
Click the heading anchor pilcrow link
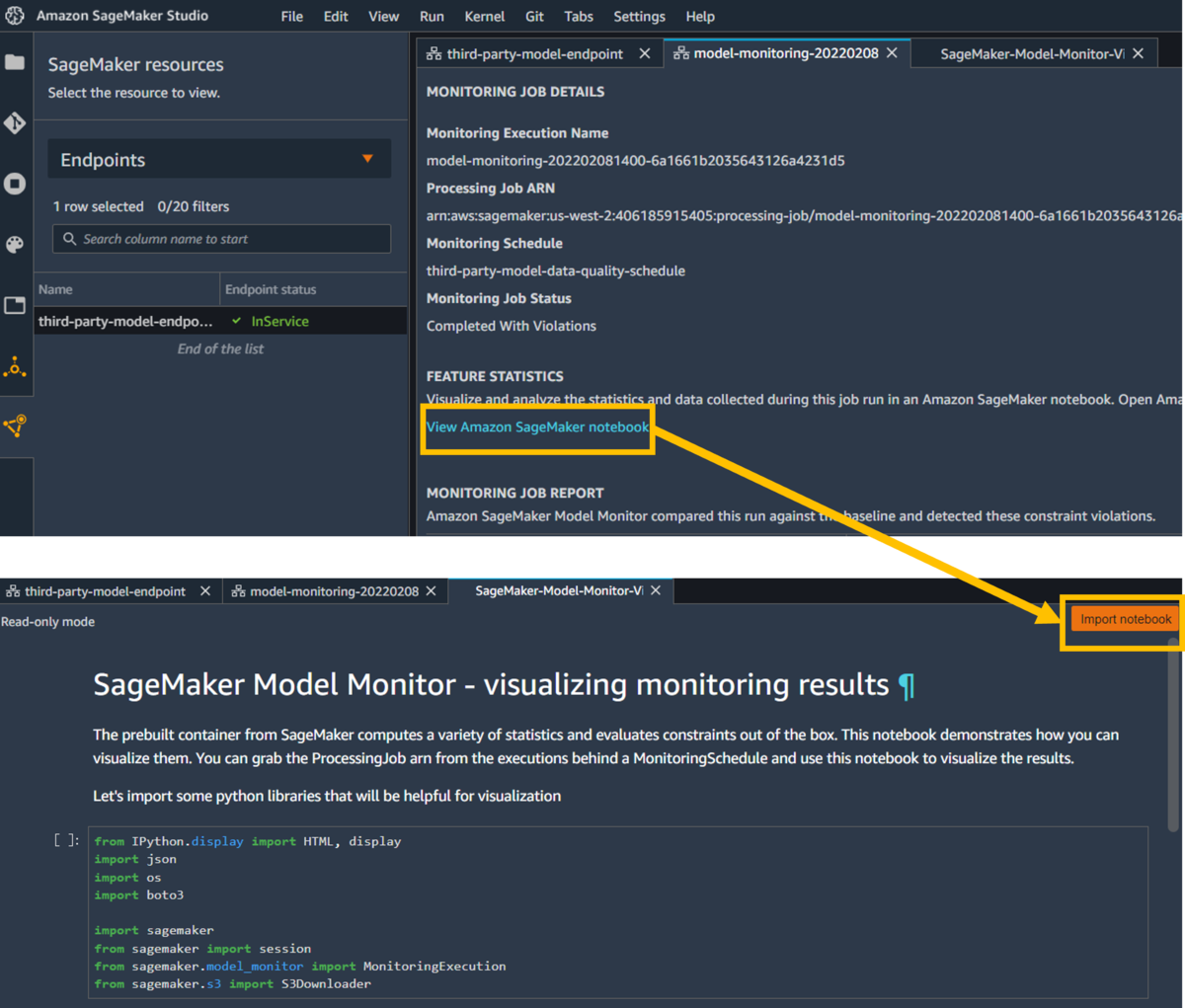[907, 685]
